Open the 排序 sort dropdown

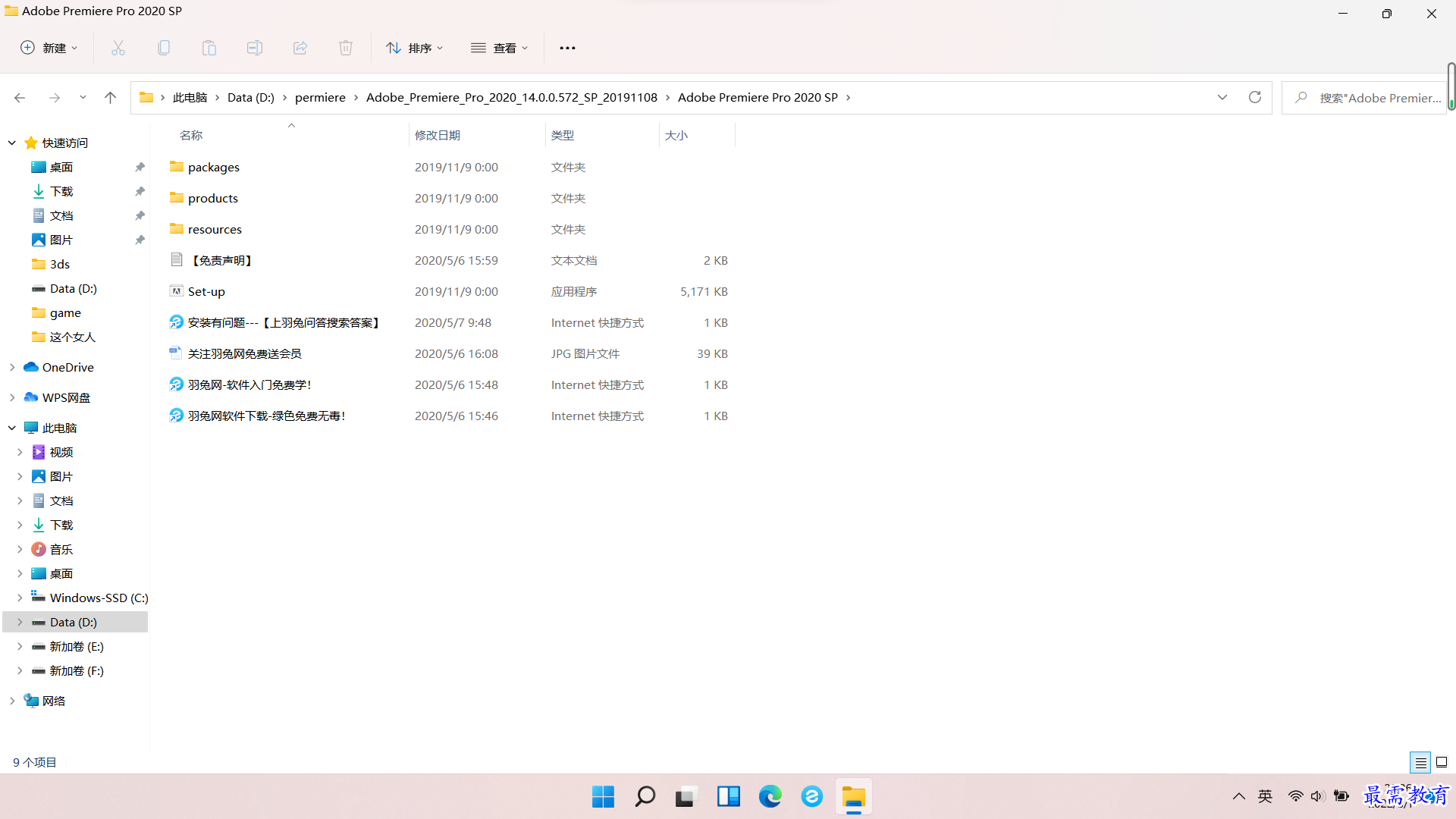[414, 48]
